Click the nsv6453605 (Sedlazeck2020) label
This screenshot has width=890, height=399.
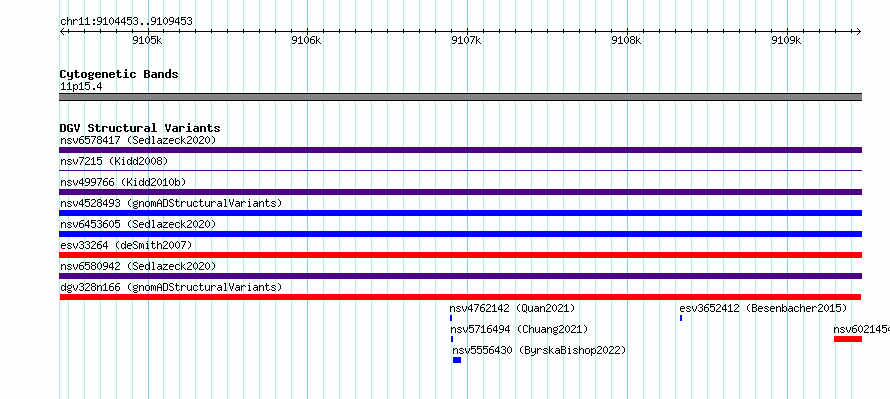tap(138, 224)
